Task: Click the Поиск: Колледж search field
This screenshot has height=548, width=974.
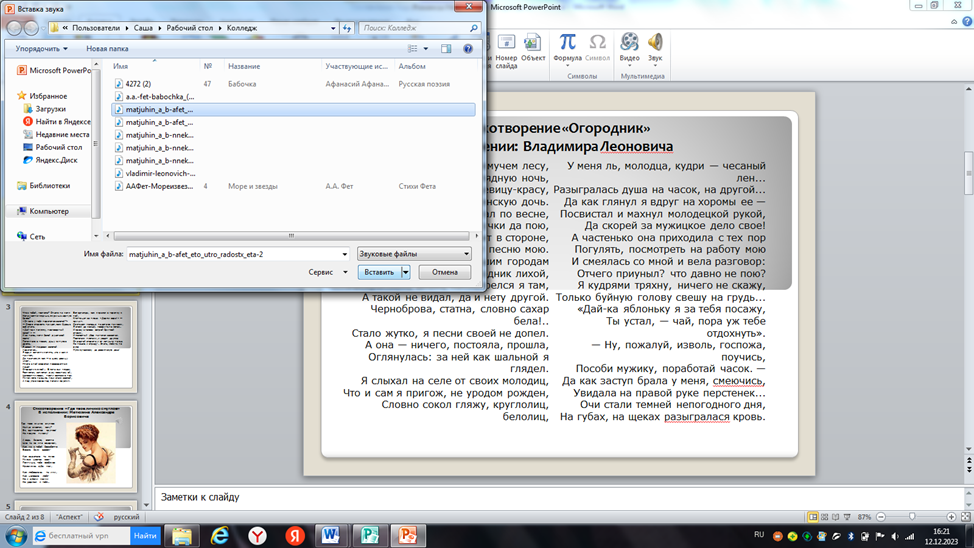Action: 415,28
